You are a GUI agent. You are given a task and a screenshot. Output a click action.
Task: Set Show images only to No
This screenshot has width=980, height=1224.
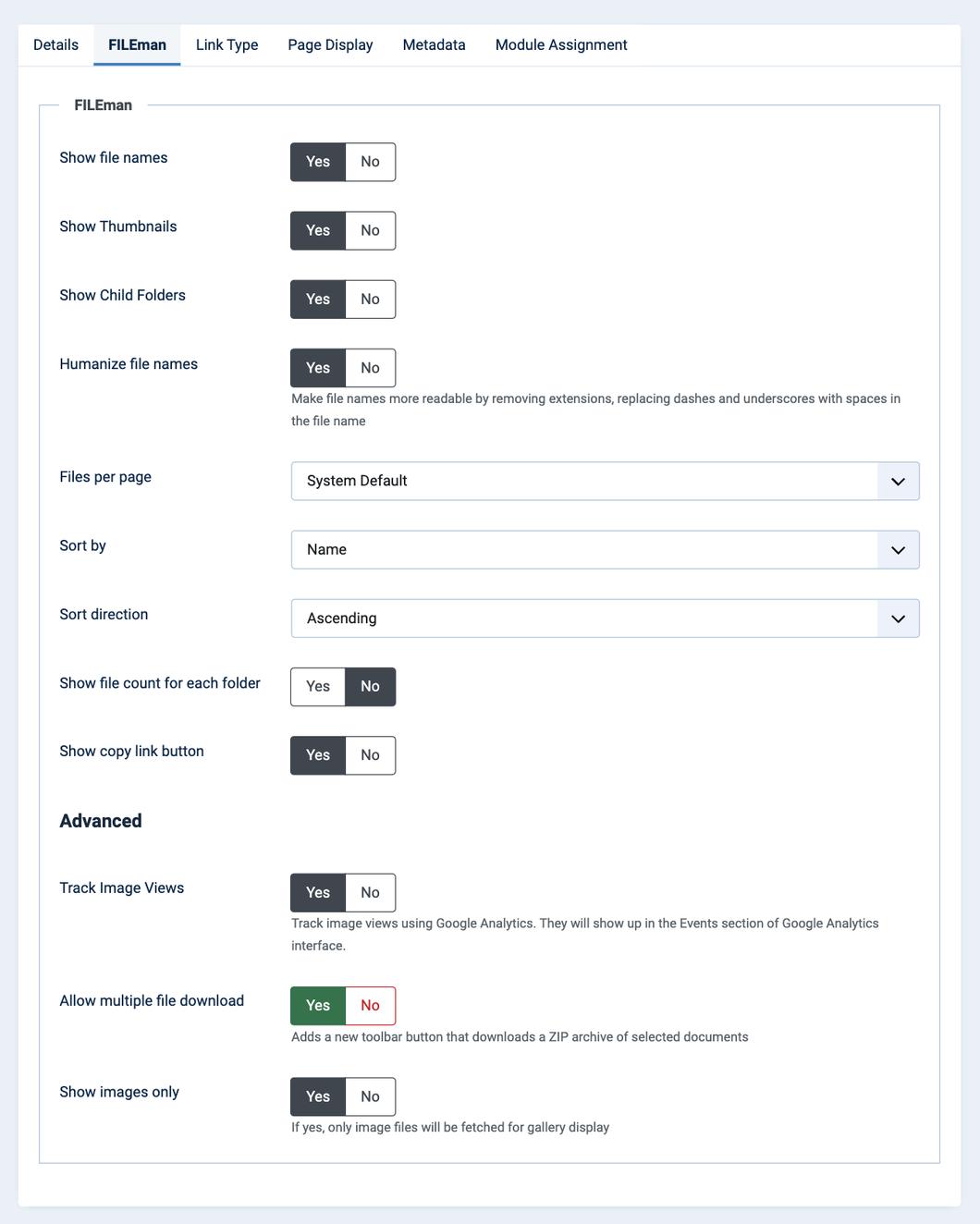coord(371,1096)
